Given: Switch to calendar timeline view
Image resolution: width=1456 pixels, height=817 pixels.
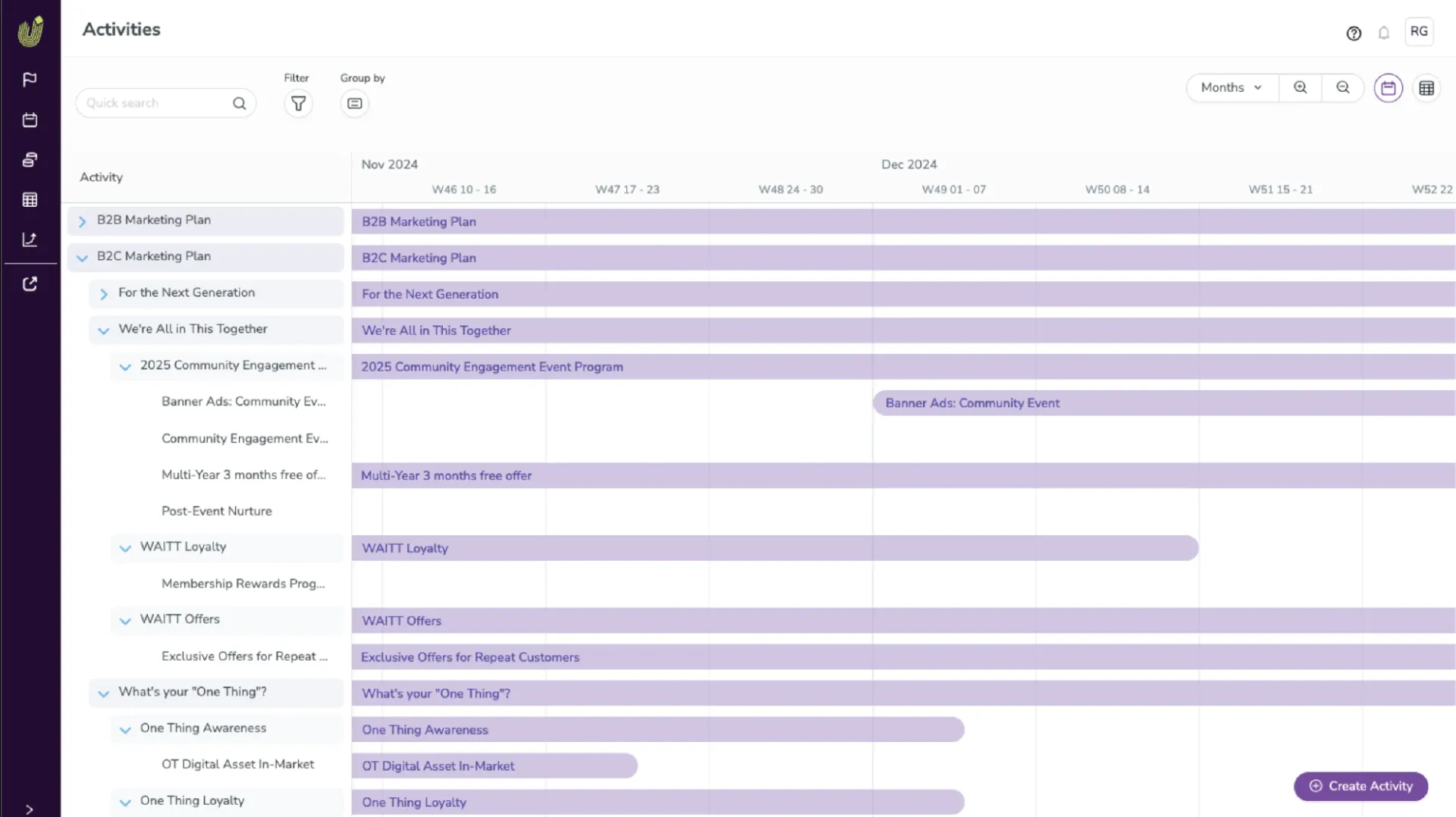Looking at the screenshot, I should tap(1388, 88).
